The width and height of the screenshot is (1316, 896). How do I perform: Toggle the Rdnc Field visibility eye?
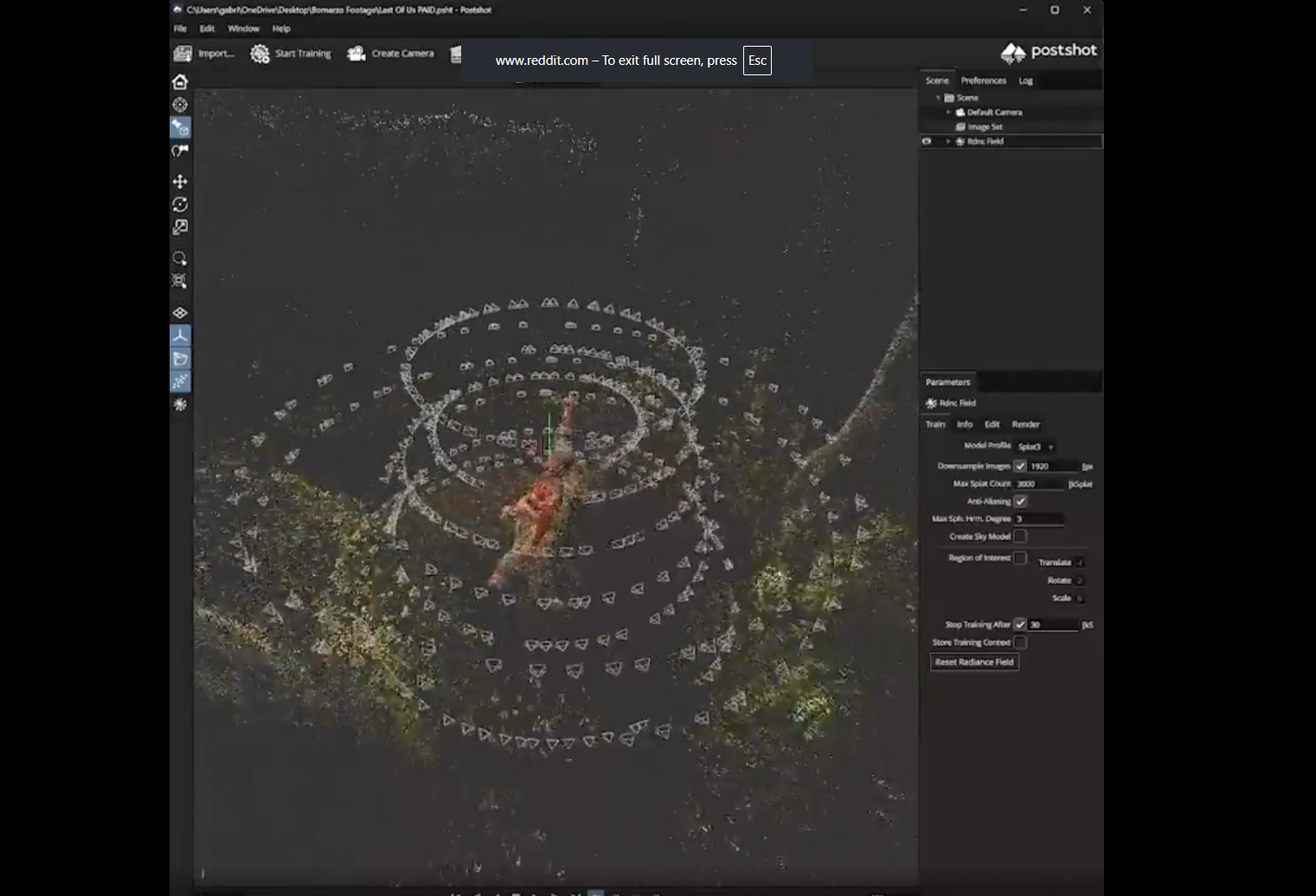[927, 141]
